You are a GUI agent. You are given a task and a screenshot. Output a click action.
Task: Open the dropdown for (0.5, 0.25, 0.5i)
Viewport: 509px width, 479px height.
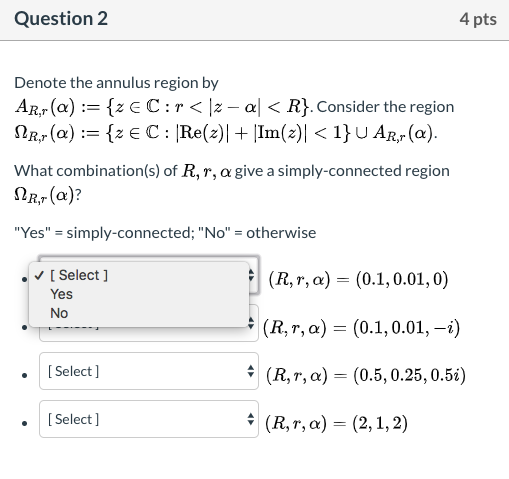[149, 371]
